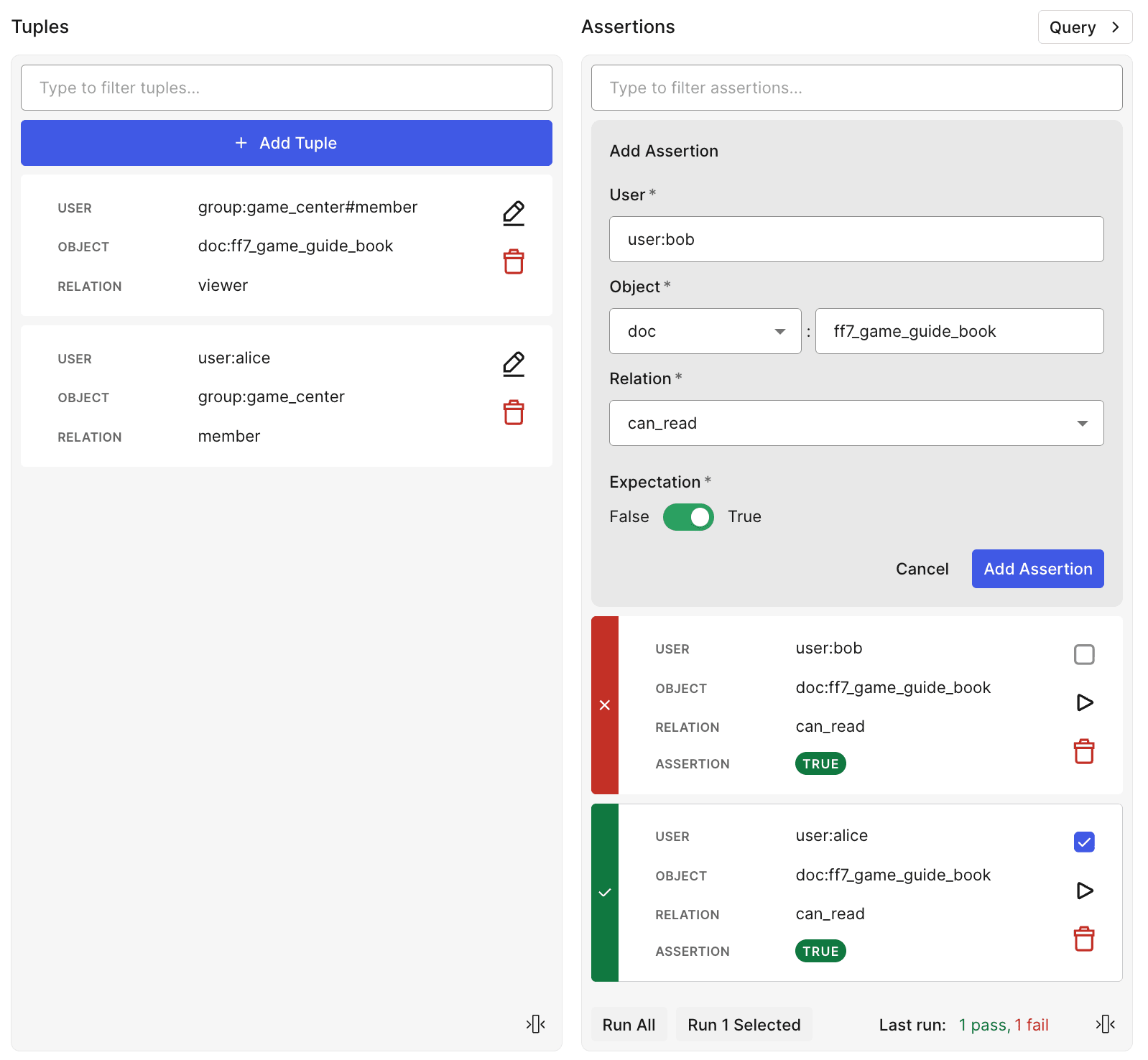The image size is (1148, 1060).
Task: Collapse the Assertions panel
Action: click(x=1106, y=1024)
